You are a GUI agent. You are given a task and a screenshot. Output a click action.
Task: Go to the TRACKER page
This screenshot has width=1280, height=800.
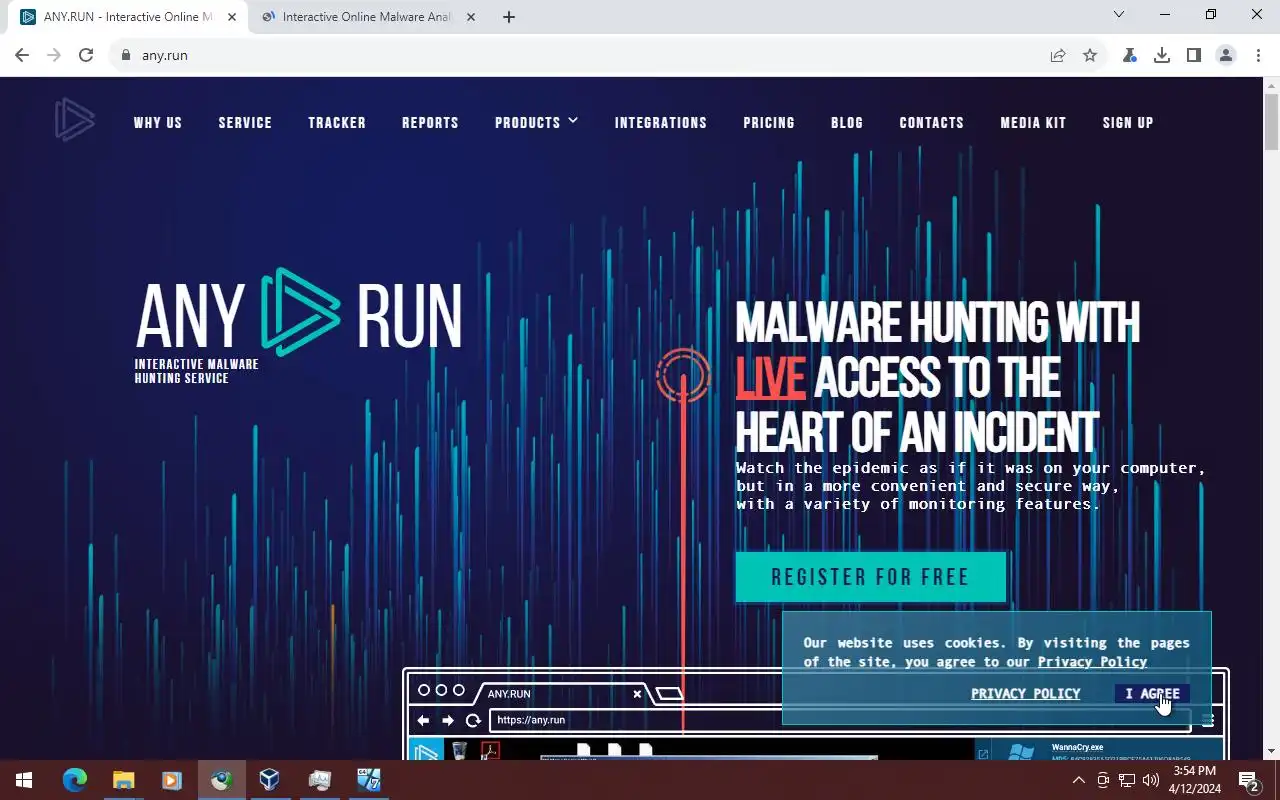click(337, 123)
